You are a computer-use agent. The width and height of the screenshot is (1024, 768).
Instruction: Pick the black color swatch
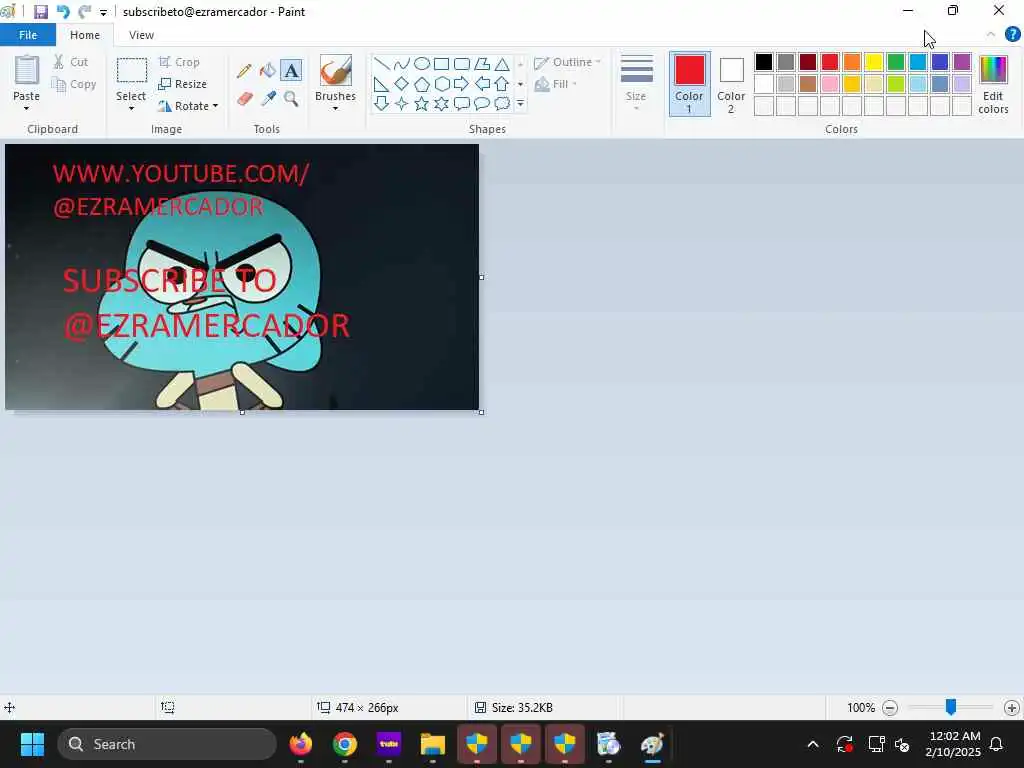point(763,62)
